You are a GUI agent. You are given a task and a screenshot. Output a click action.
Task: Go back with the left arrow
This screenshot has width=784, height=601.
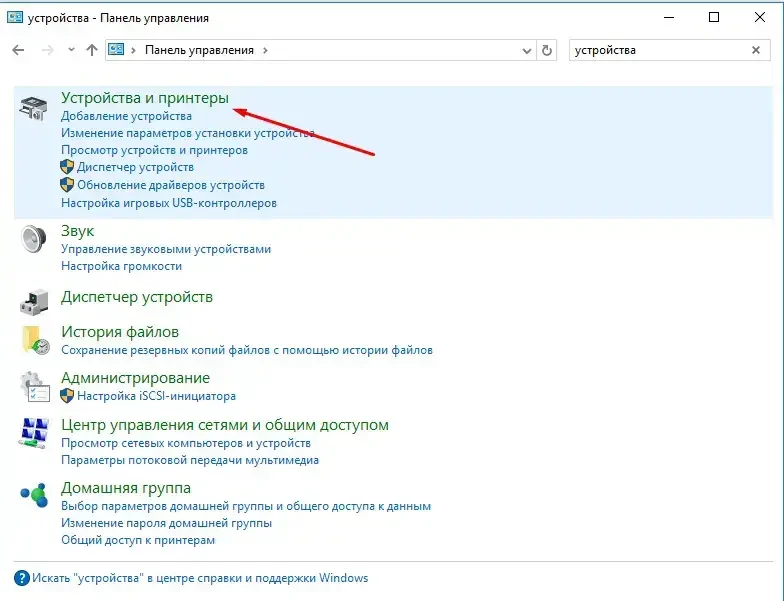pyautogui.click(x=18, y=50)
